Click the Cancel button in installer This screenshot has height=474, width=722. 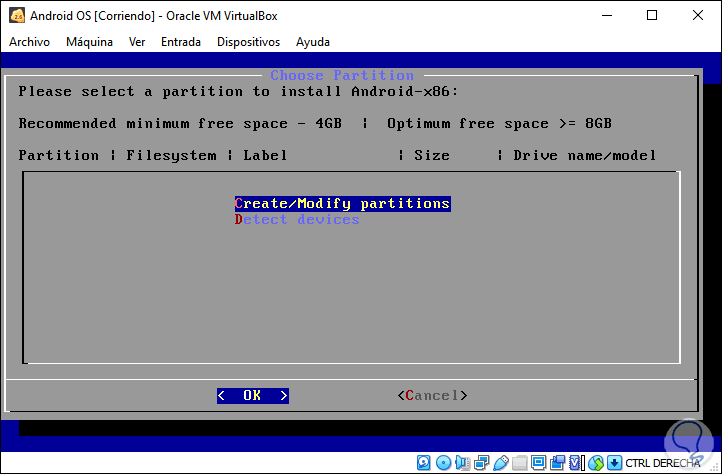[x=432, y=395]
